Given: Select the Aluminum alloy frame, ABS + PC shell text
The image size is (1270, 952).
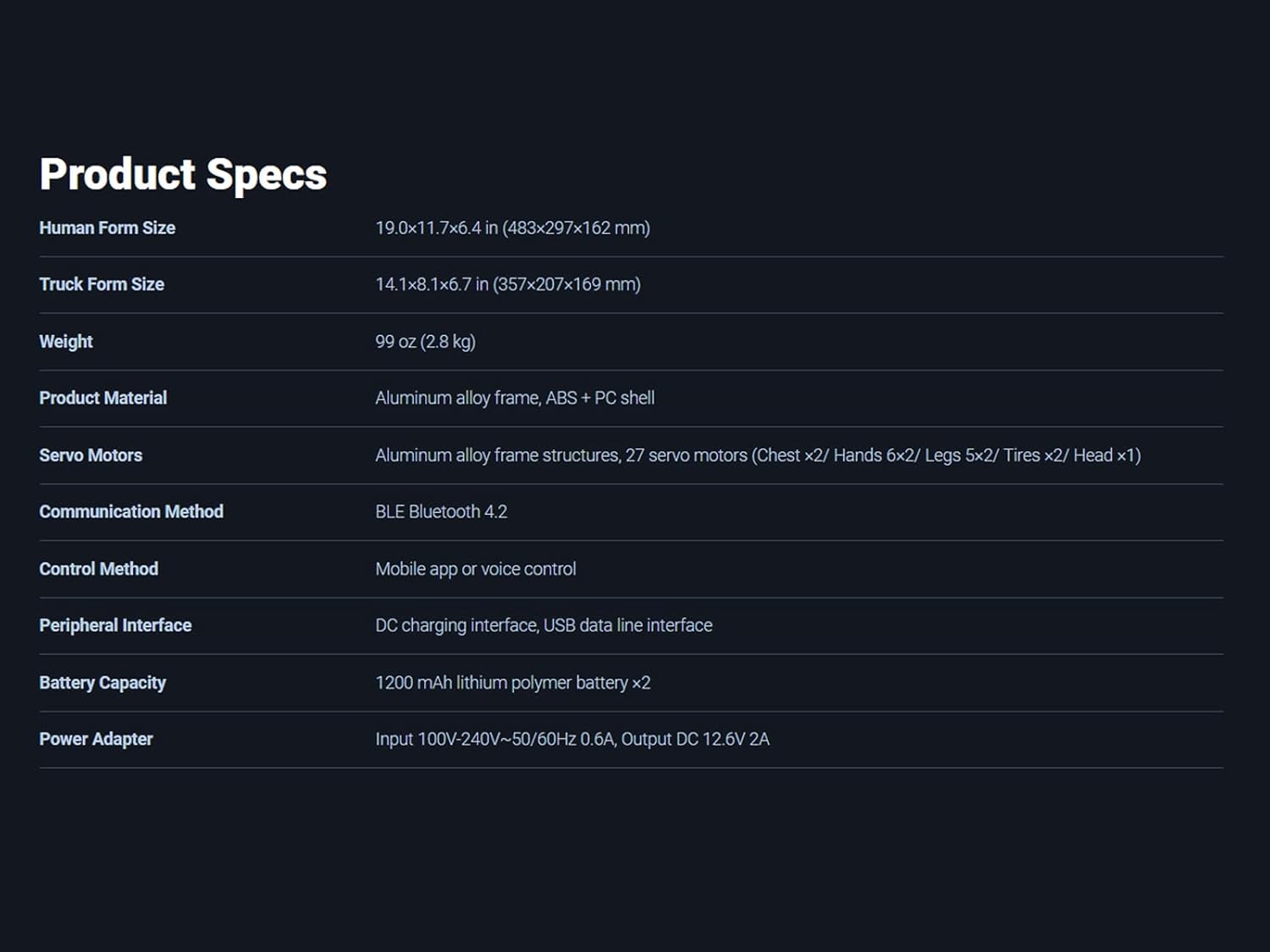Looking at the screenshot, I should pyautogui.click(x=515, y=398).
